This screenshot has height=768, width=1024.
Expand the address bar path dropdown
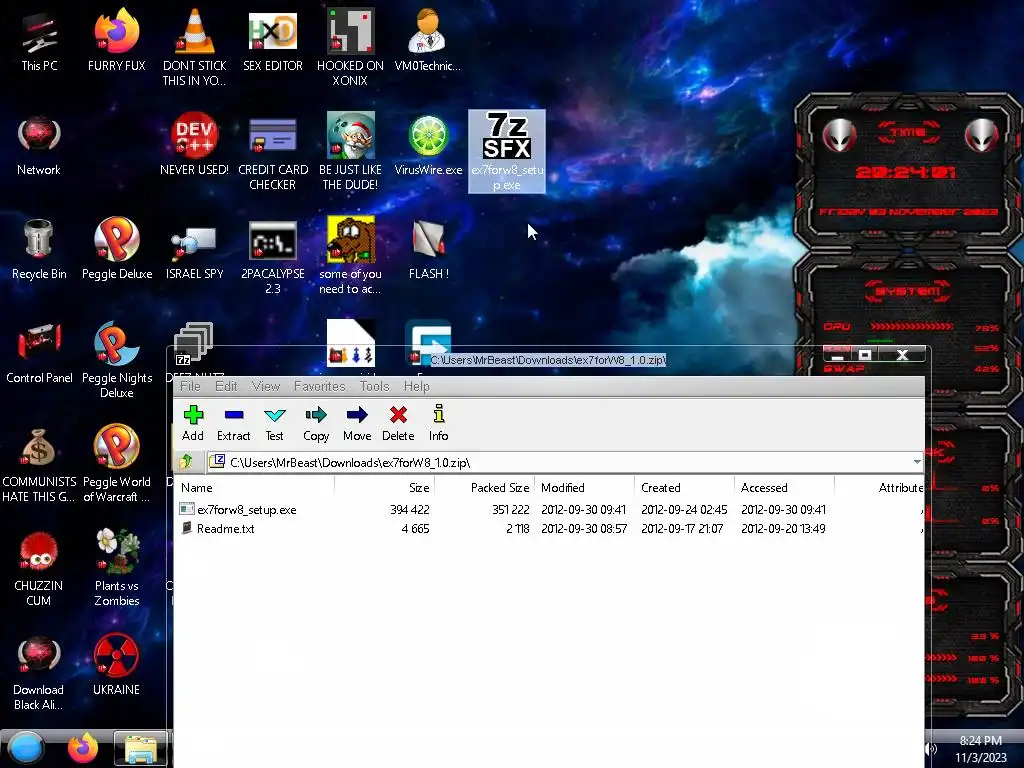(917, 462)
